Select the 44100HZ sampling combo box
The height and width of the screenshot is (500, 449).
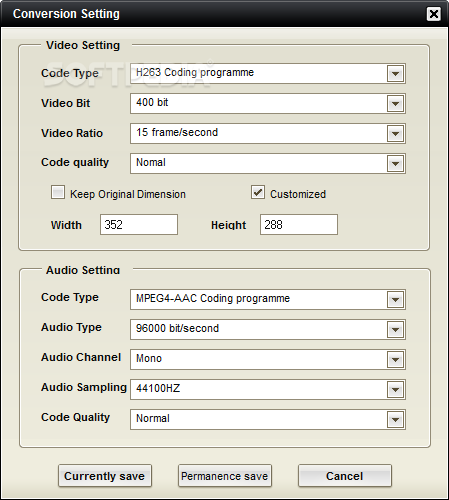tap(268, 390)
